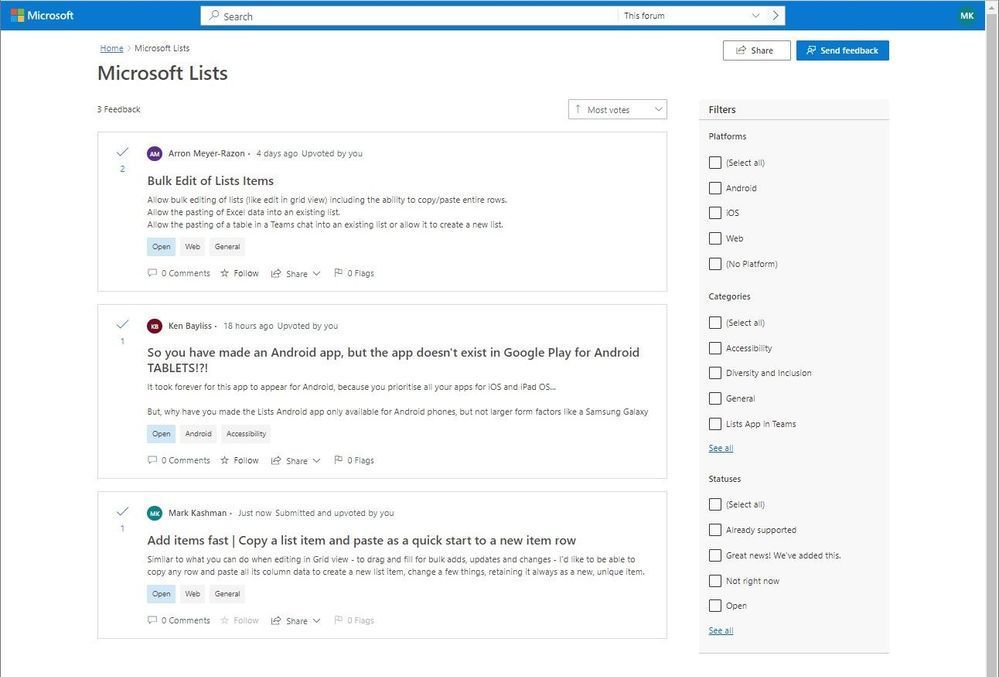Click the top Share button
The image size is (999, 677).
(x=756, y=50)
